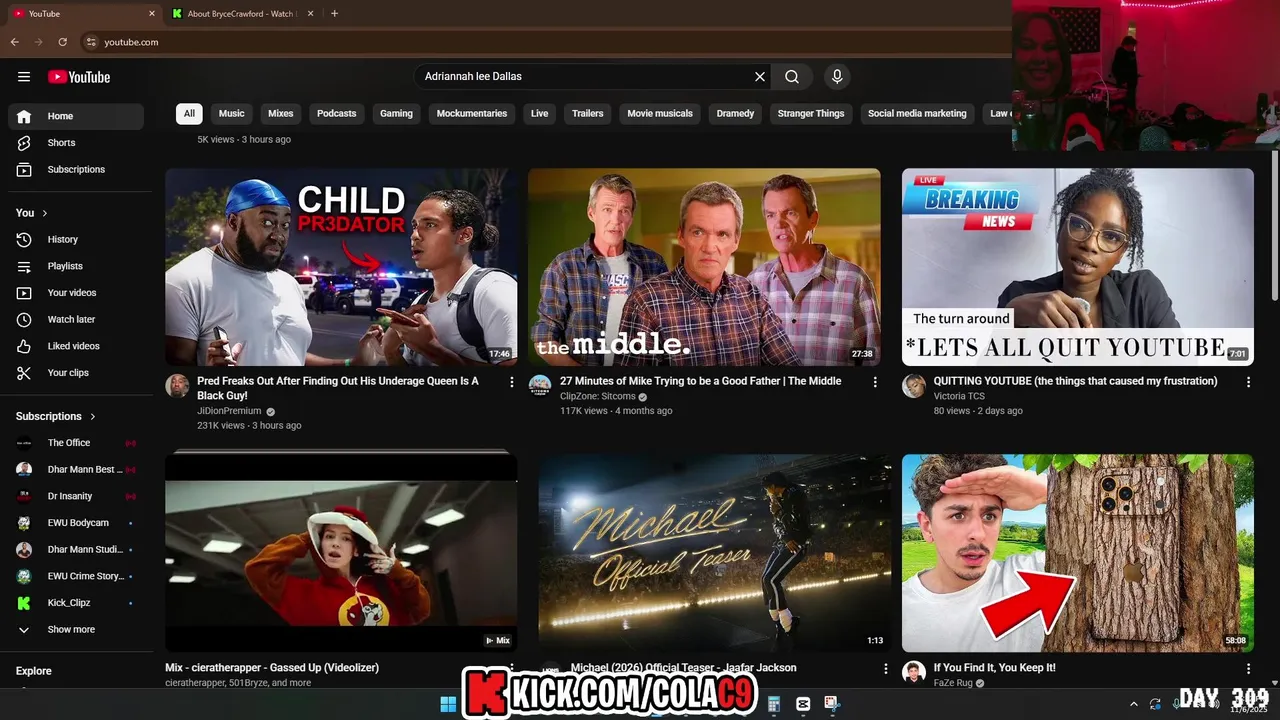Click the YouTube logo
This screenshot has width=1280, height=720.
click(79, 77)
